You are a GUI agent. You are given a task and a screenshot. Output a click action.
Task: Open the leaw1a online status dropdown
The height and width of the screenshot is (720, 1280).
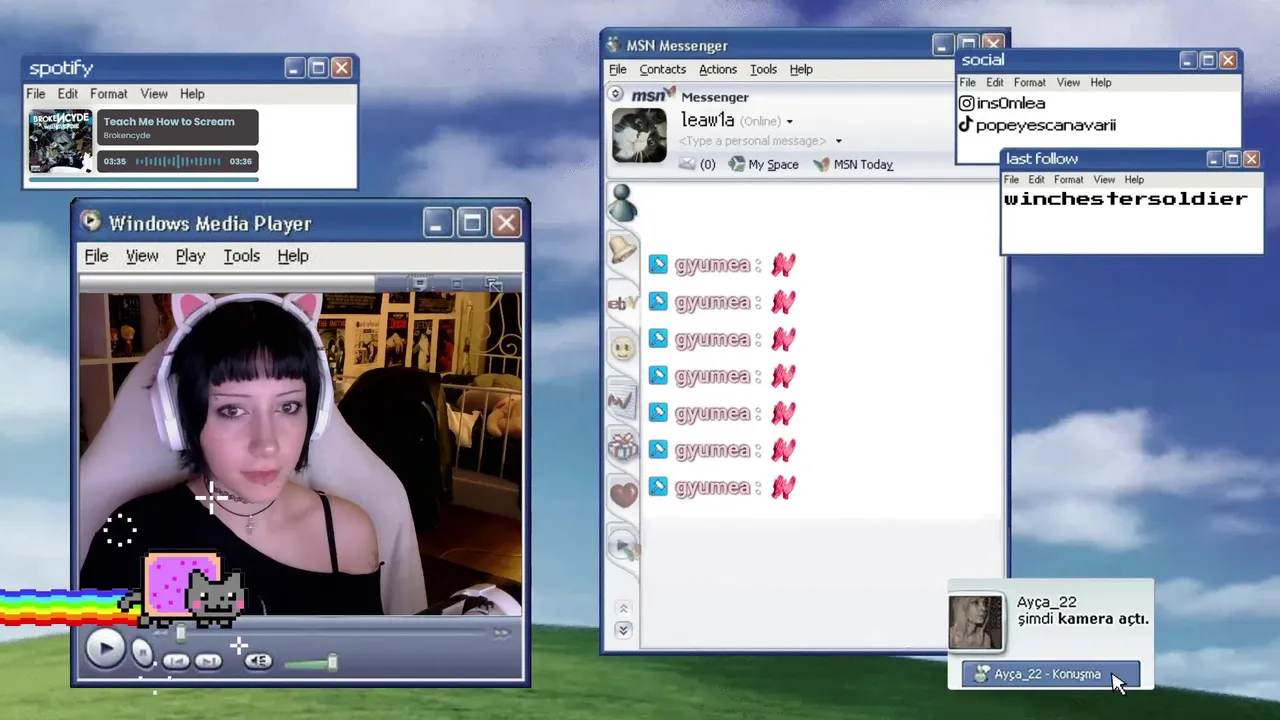(x=789, y=122)
